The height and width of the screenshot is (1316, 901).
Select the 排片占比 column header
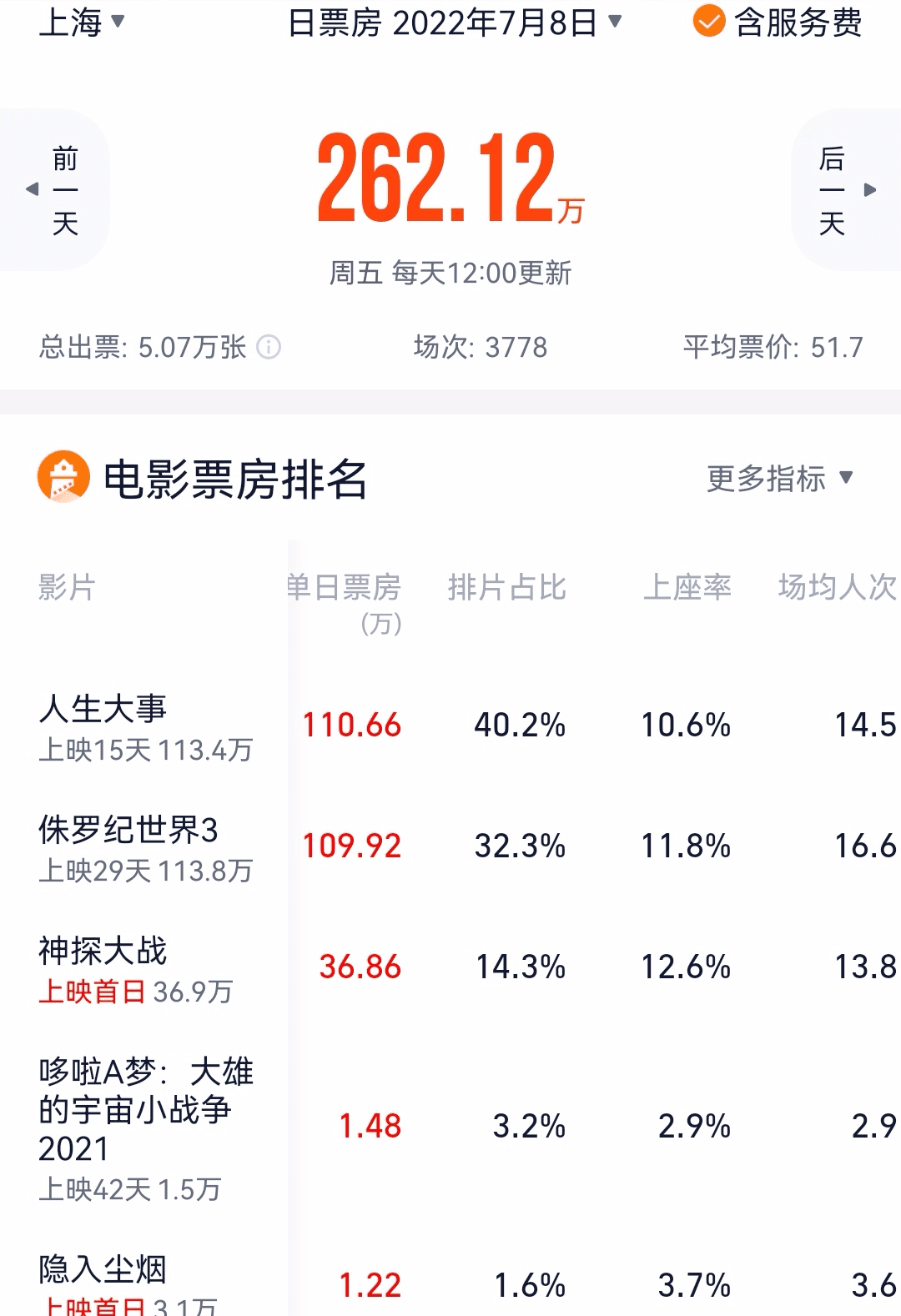(506, 588)
